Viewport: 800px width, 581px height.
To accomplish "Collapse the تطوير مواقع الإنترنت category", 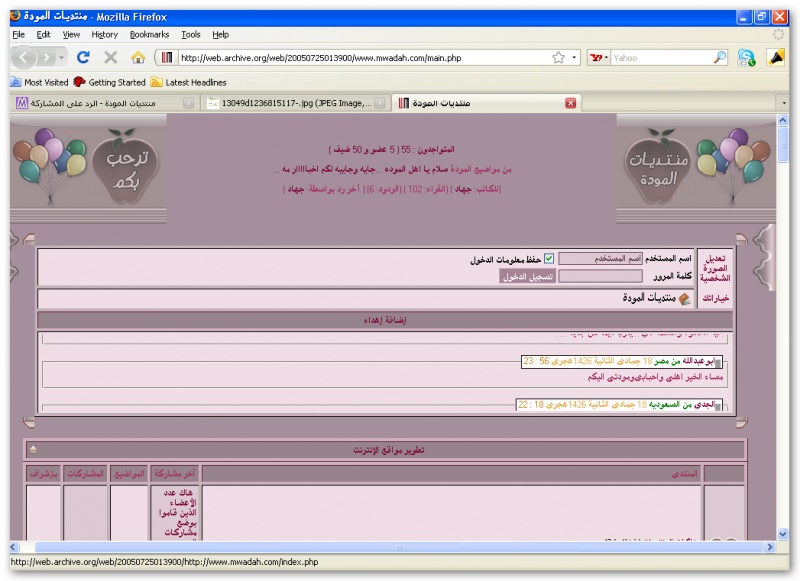I will (33, 450).
